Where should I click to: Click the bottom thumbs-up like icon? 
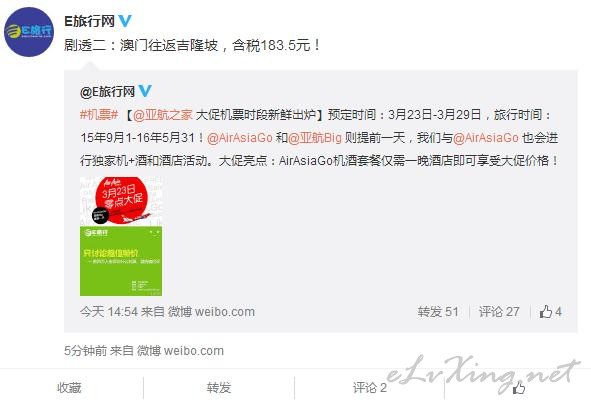coord(519,387)
